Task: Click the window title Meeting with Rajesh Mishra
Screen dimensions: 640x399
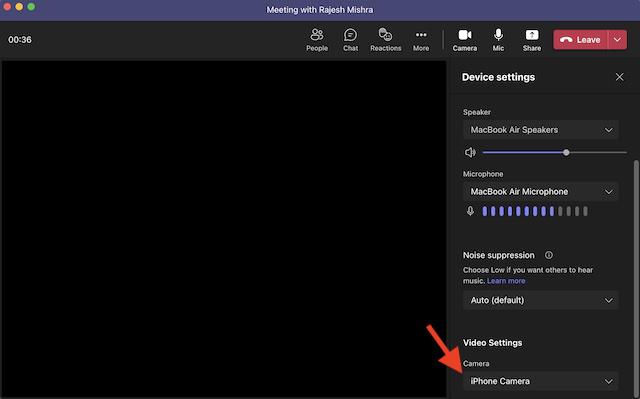Action: point(320,9)
